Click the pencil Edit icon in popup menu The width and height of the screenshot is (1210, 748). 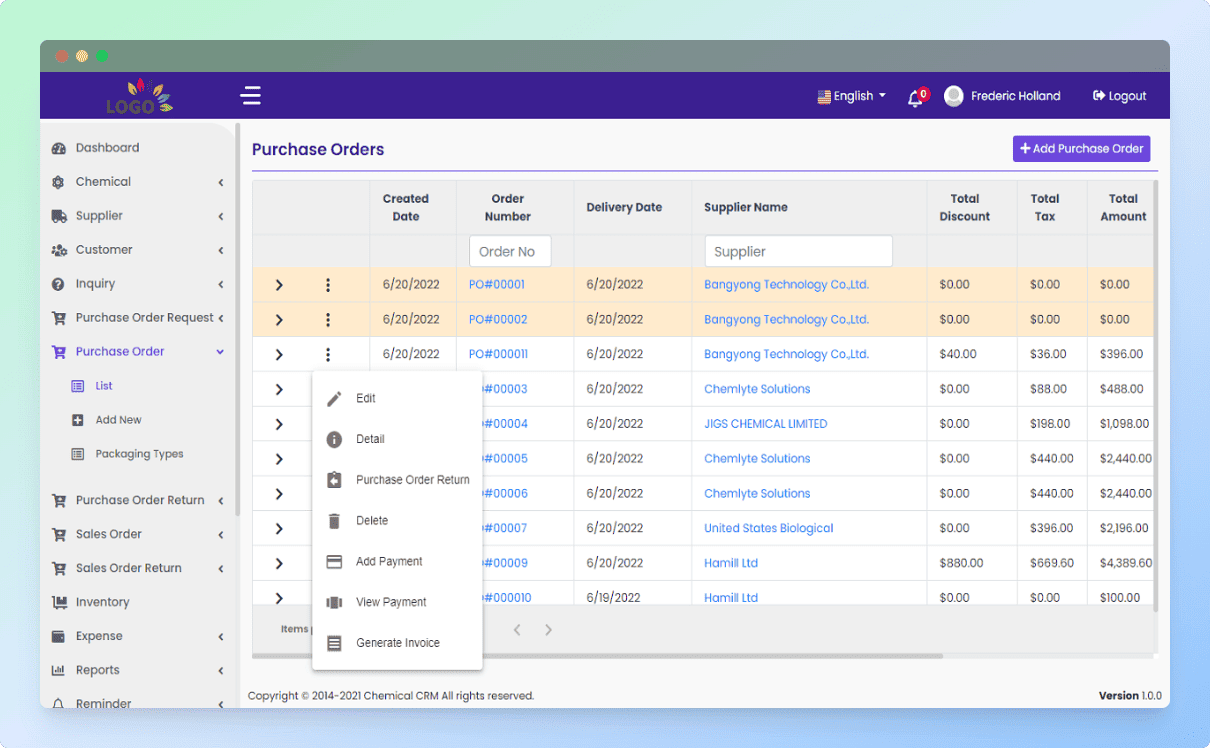point(334,398)
